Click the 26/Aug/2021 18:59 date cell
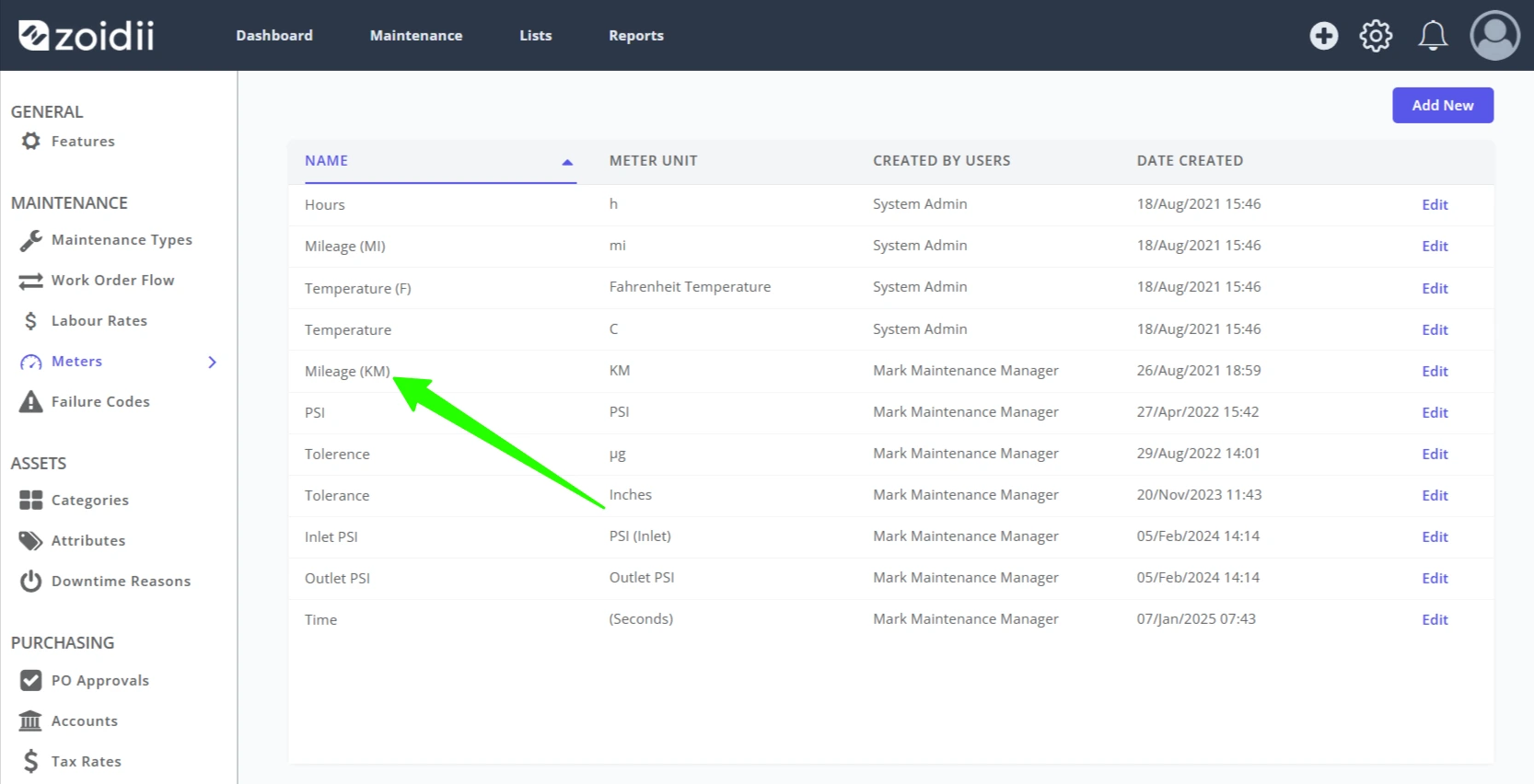The image size is (1534, 784). click(1199, 371)
